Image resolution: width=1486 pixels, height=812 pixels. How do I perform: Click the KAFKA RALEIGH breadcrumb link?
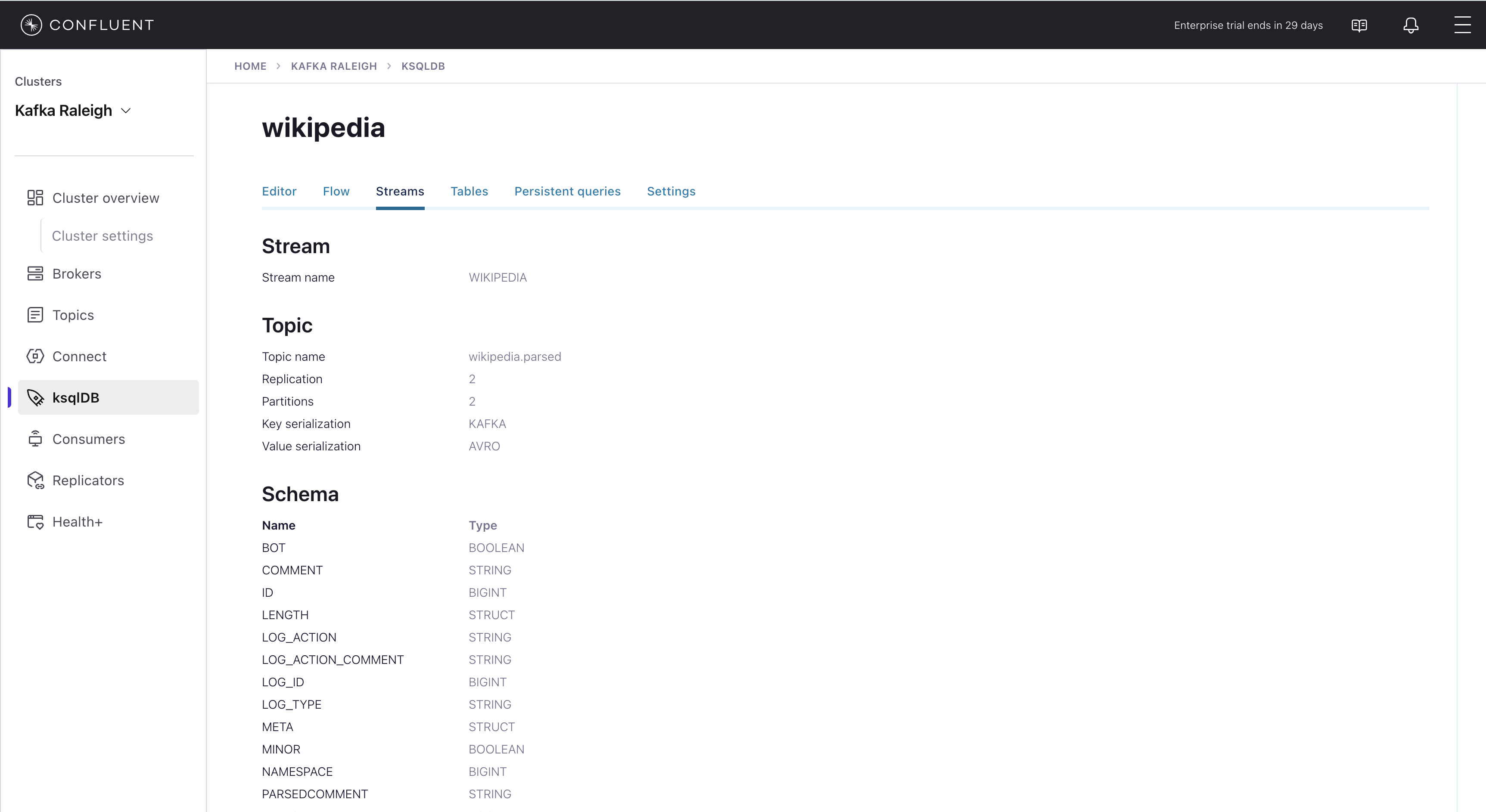click(x=333, y=66)
